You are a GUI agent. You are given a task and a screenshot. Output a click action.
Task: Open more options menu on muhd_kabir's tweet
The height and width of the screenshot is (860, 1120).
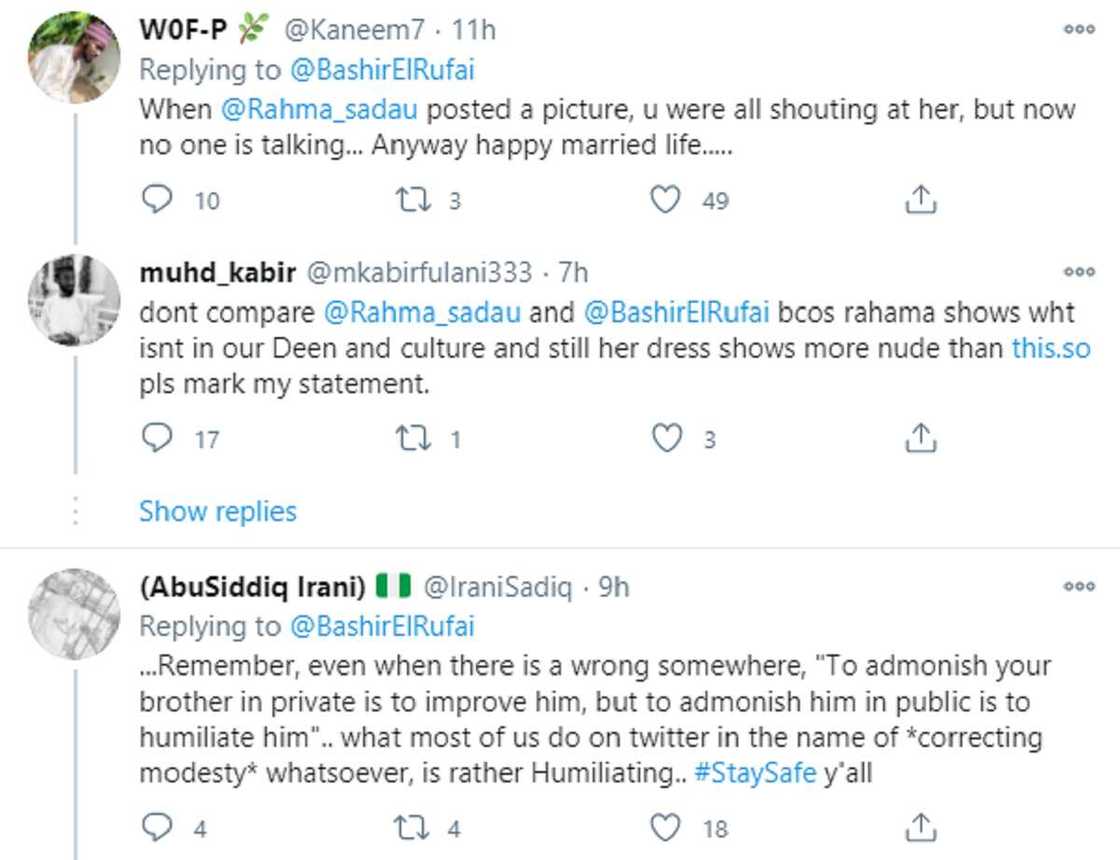[1080, 270]
